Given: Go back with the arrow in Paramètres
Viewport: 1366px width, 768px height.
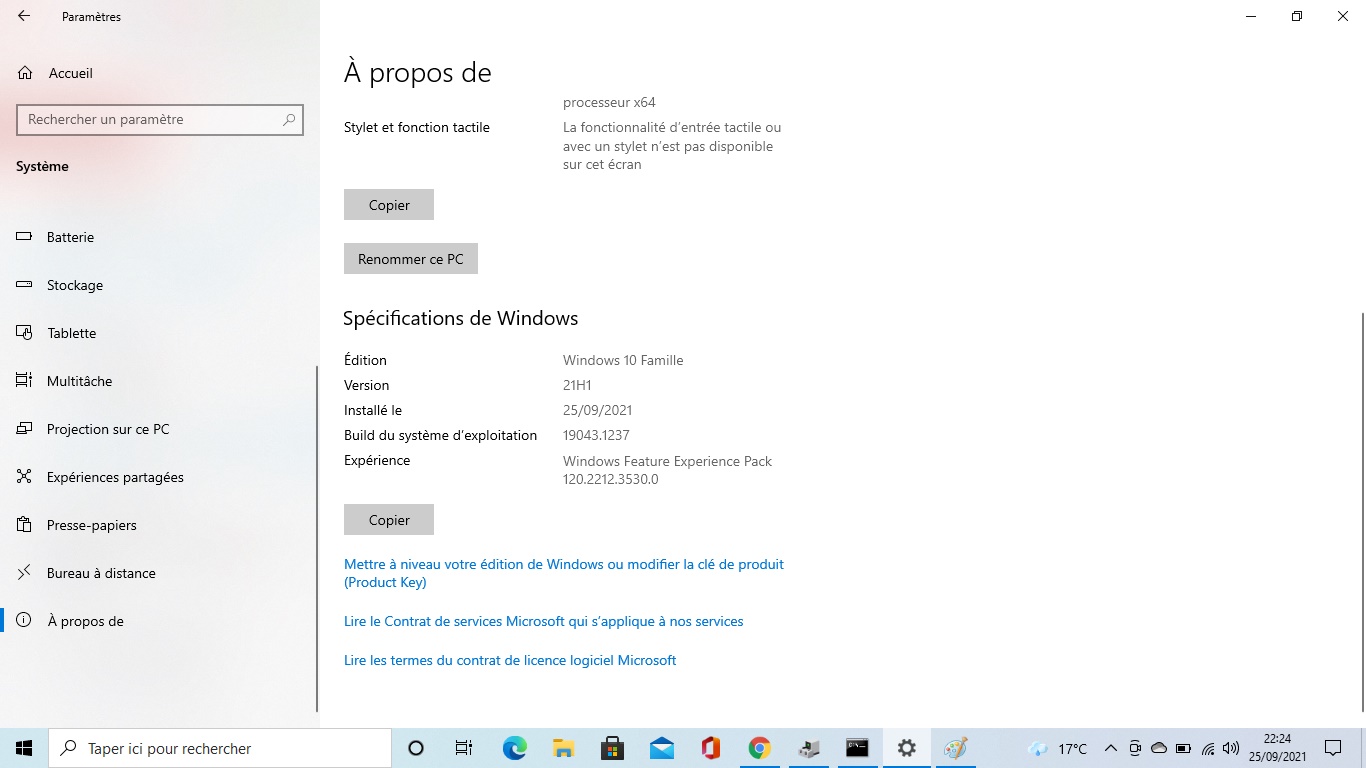Looking at the screenshot, I should 24,16.
